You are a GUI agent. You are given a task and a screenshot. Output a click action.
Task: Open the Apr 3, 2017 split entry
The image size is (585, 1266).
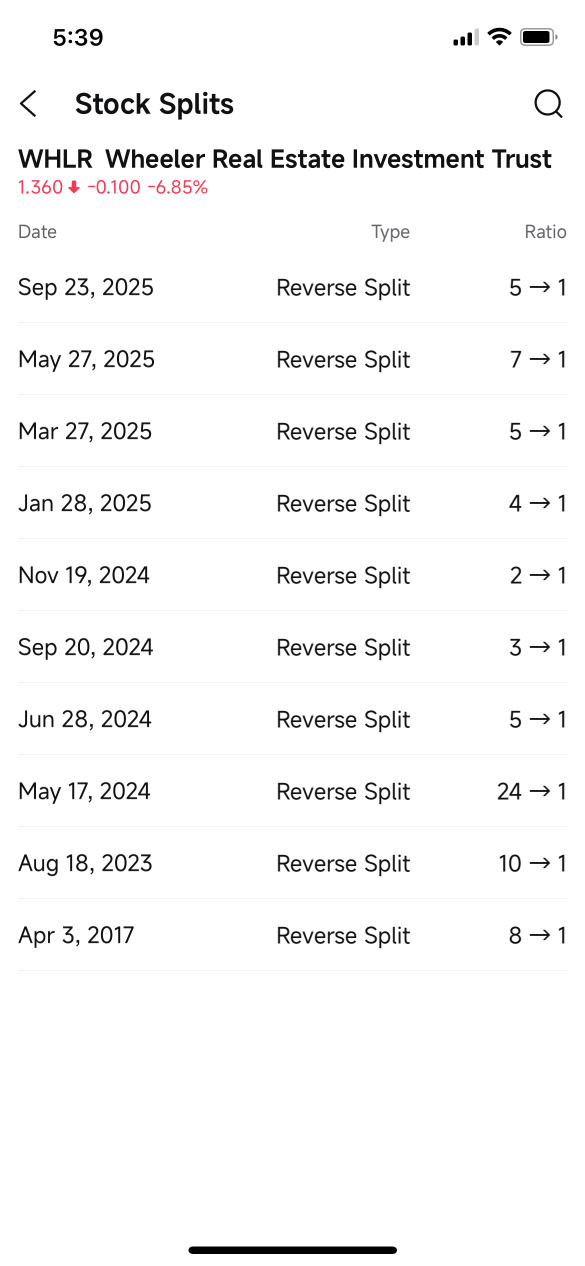pyautogui.click(x=292, y=936)
